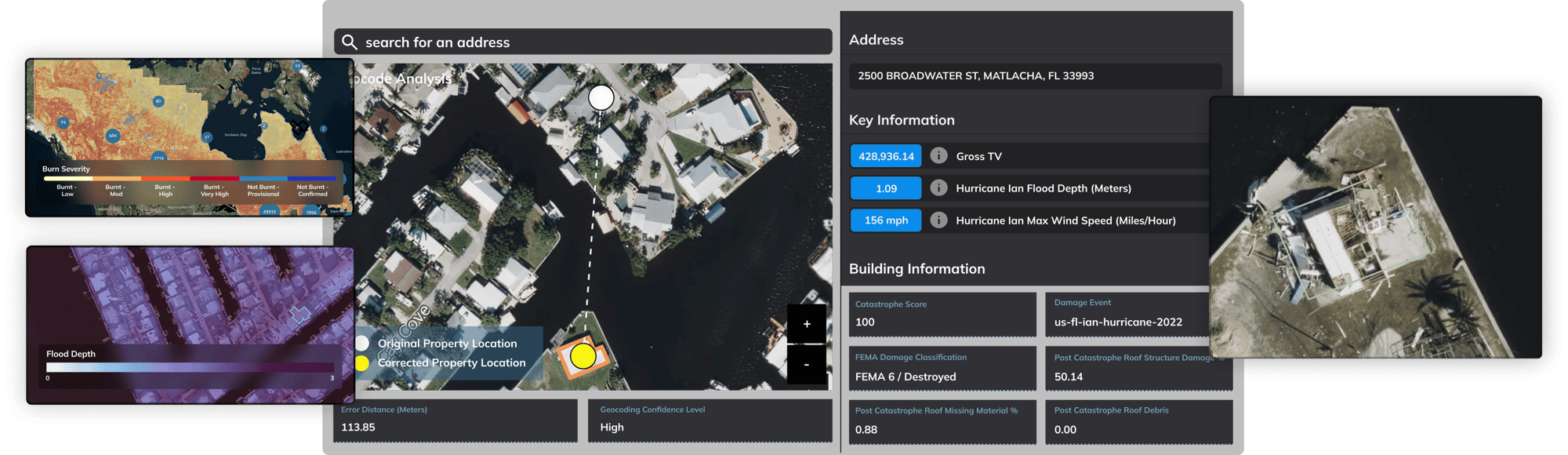The image size is (1568, 455).
Task: Click the Building Information heading
Action: 917,268
